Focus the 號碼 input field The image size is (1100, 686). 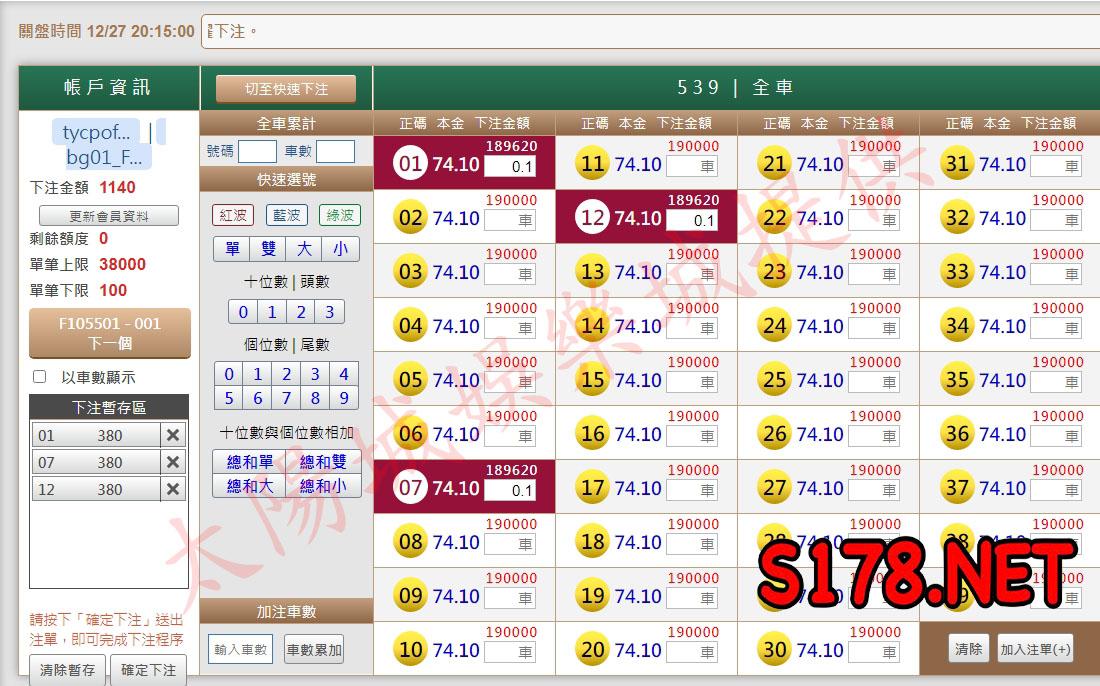257,151
